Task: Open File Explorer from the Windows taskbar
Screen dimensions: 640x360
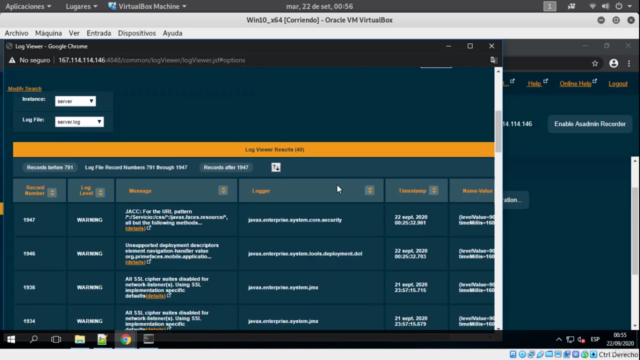Action: (80, 339)
